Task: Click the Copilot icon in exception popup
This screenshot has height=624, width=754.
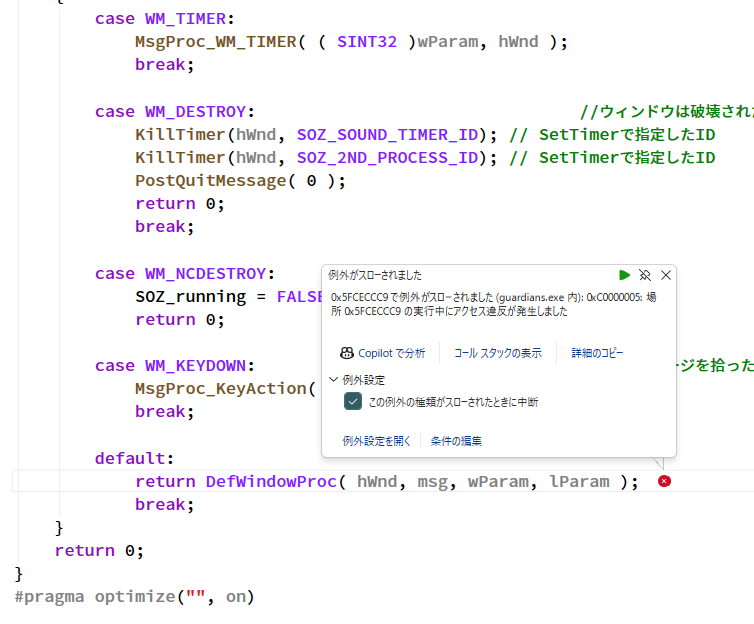Action: click(347, 353)
